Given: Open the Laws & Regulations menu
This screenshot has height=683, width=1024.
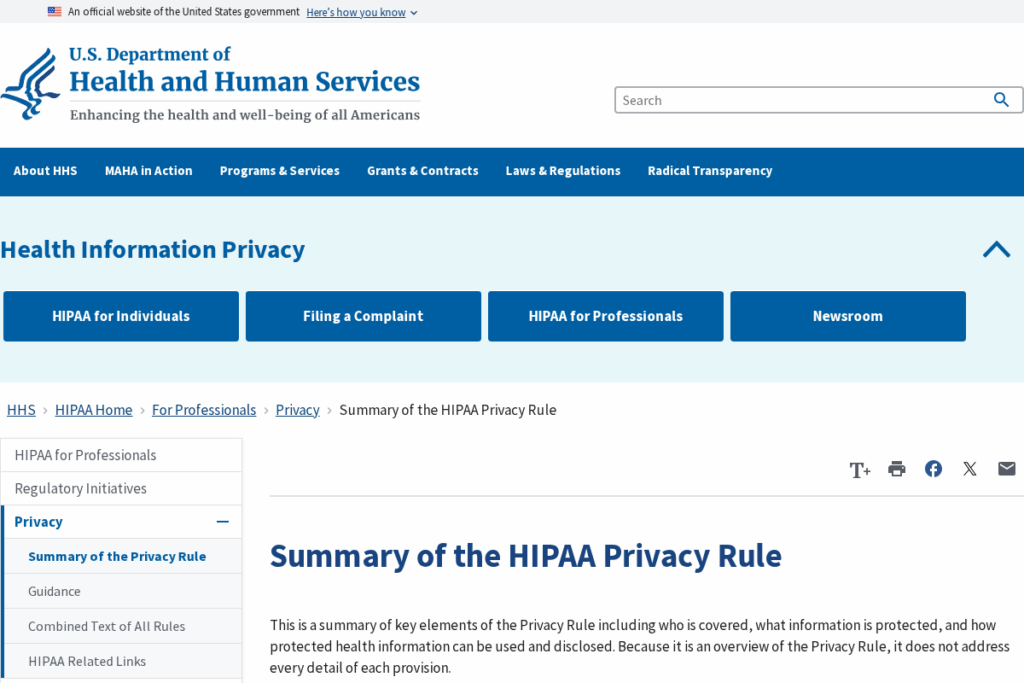Looking at the screenshot, I should (x=563, y=171).
